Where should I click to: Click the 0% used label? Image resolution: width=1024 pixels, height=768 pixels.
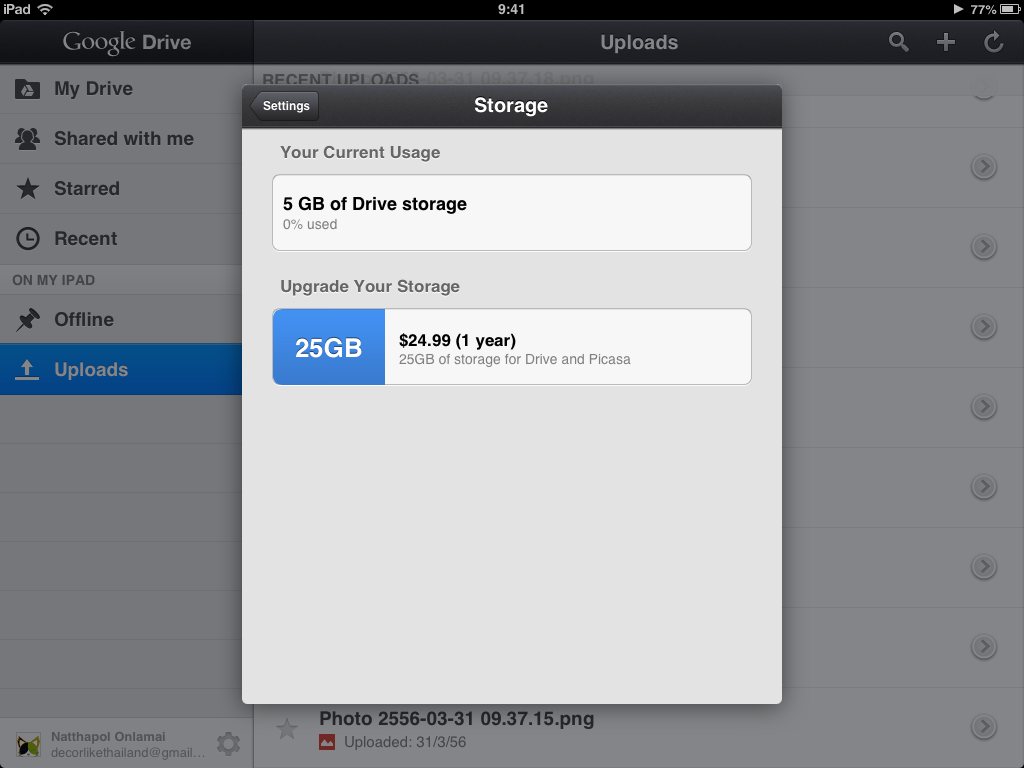310,225
